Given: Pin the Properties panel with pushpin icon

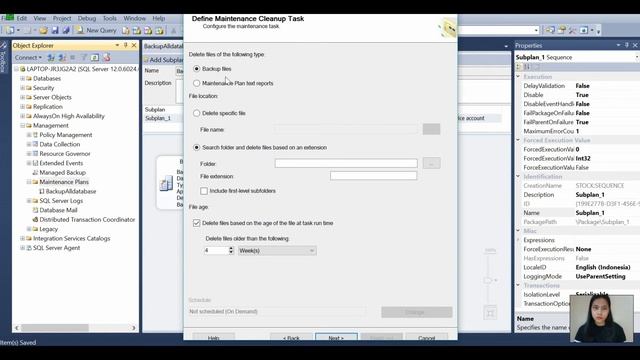Looking at the screenshot, I should point(627,45).
